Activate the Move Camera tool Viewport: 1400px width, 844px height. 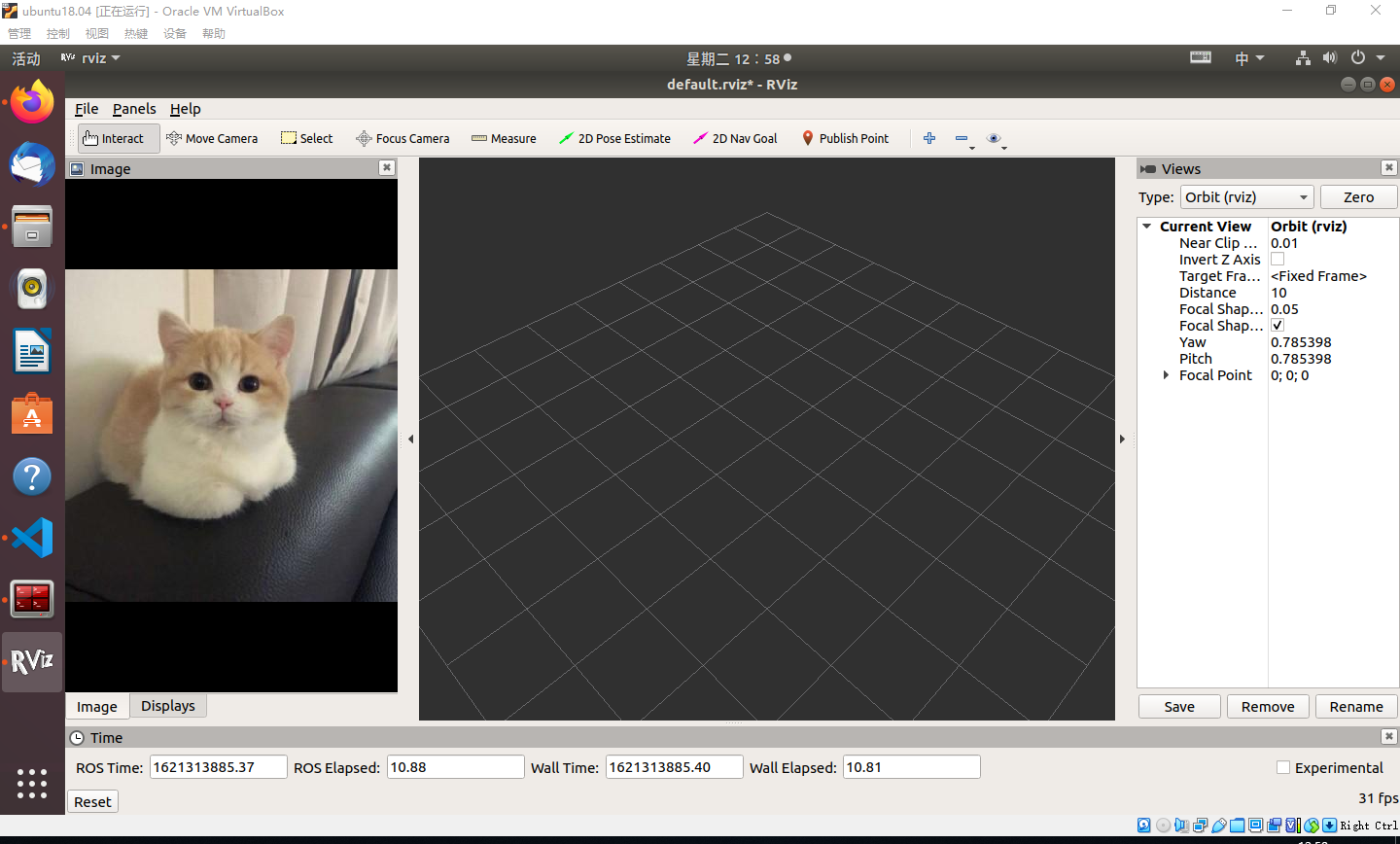(x=212, y=138)
